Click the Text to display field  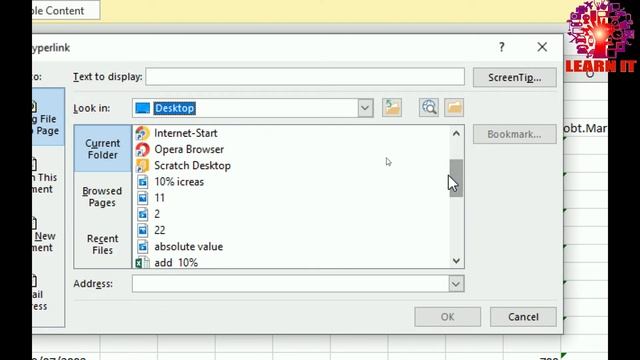[305, 77]
